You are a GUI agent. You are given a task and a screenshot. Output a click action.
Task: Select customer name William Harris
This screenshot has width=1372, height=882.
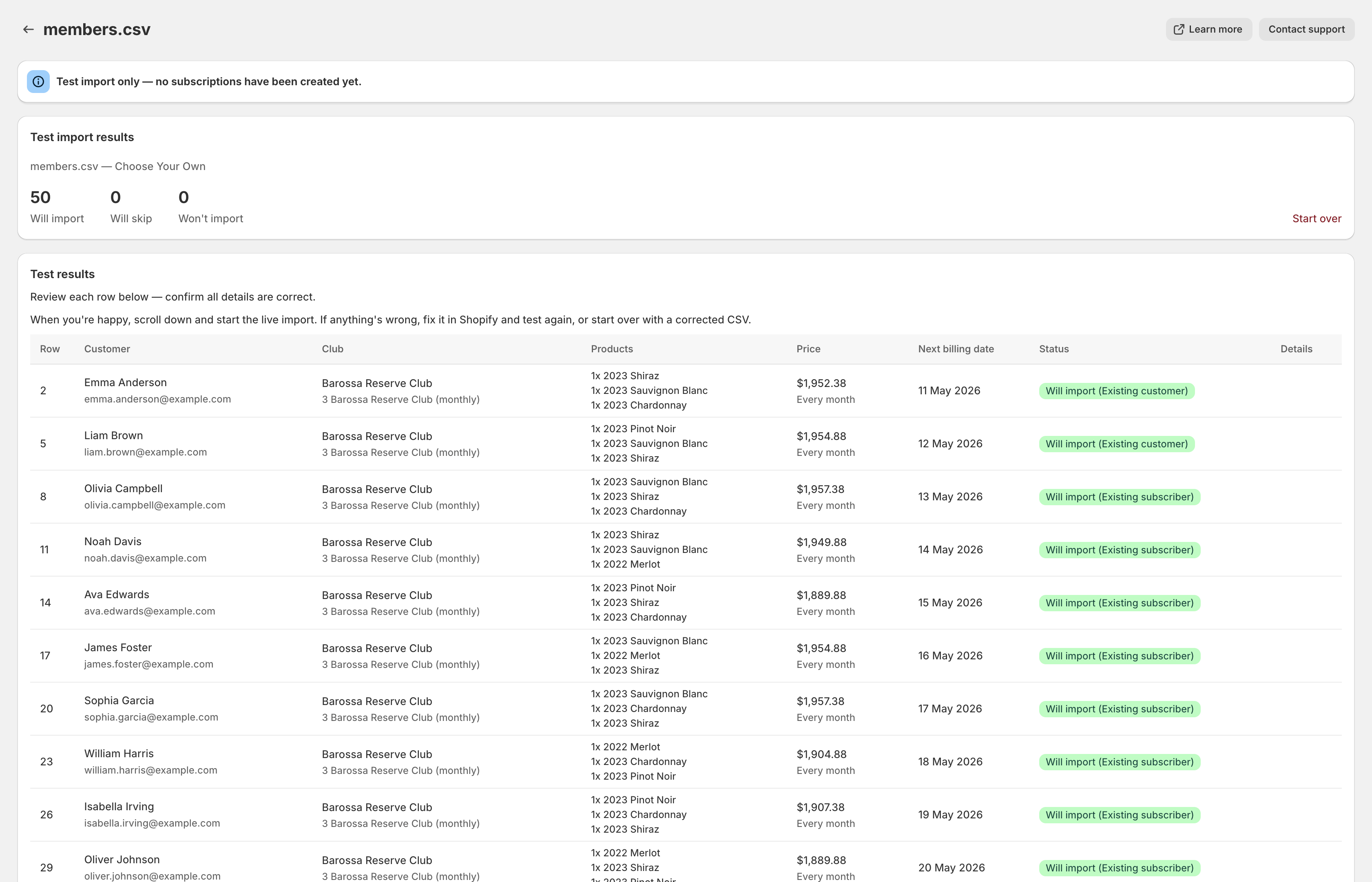point(119,753)
